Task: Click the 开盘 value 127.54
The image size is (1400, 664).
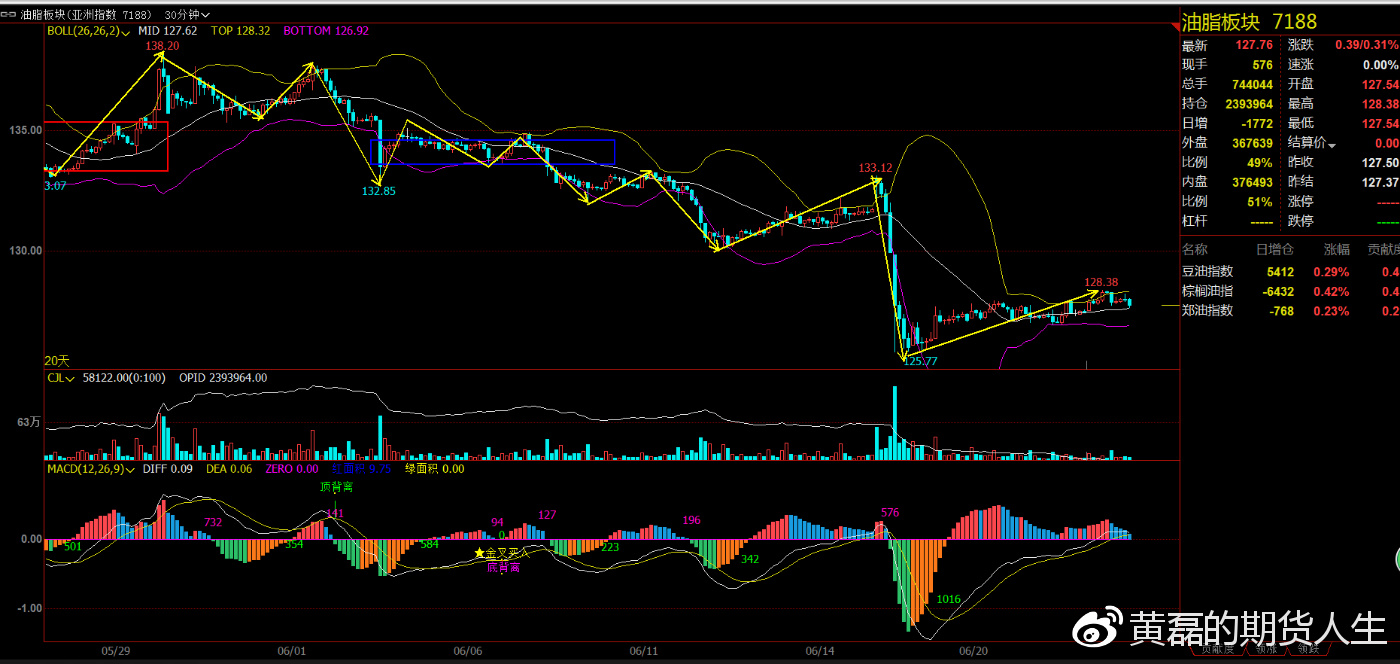Action: tap(1379, 84)
